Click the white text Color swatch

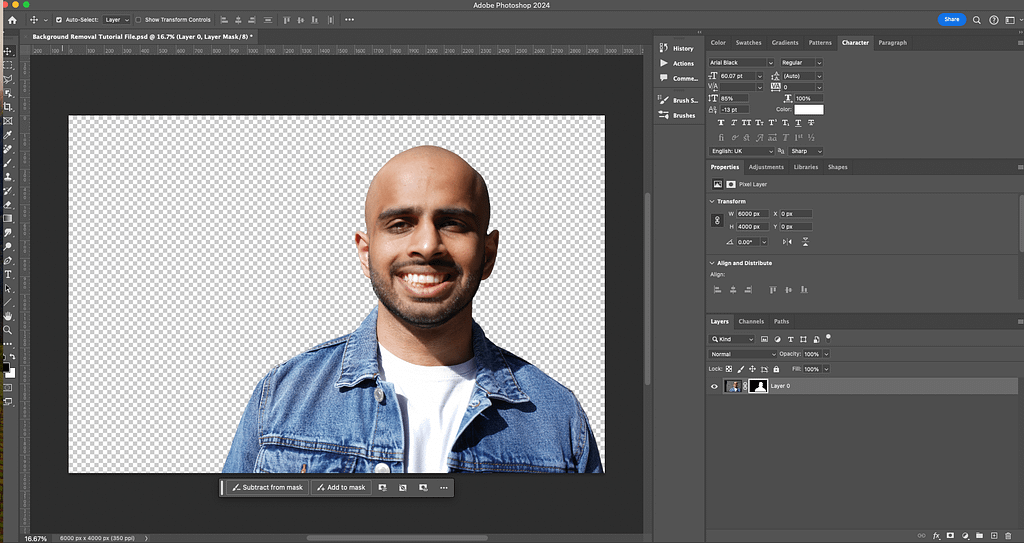pyautogui.click(x=809, y=110)
